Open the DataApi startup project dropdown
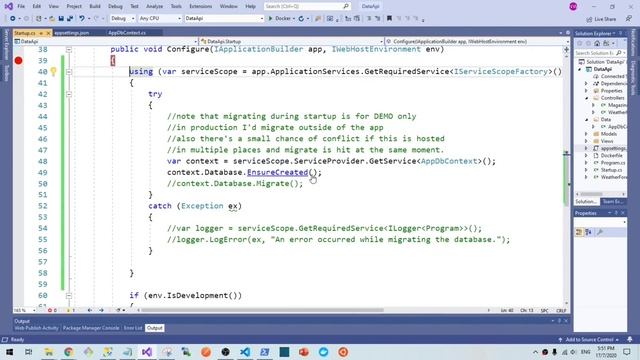Image resolution: width=640 pixels, height=360 pixels. pos(224,18)
